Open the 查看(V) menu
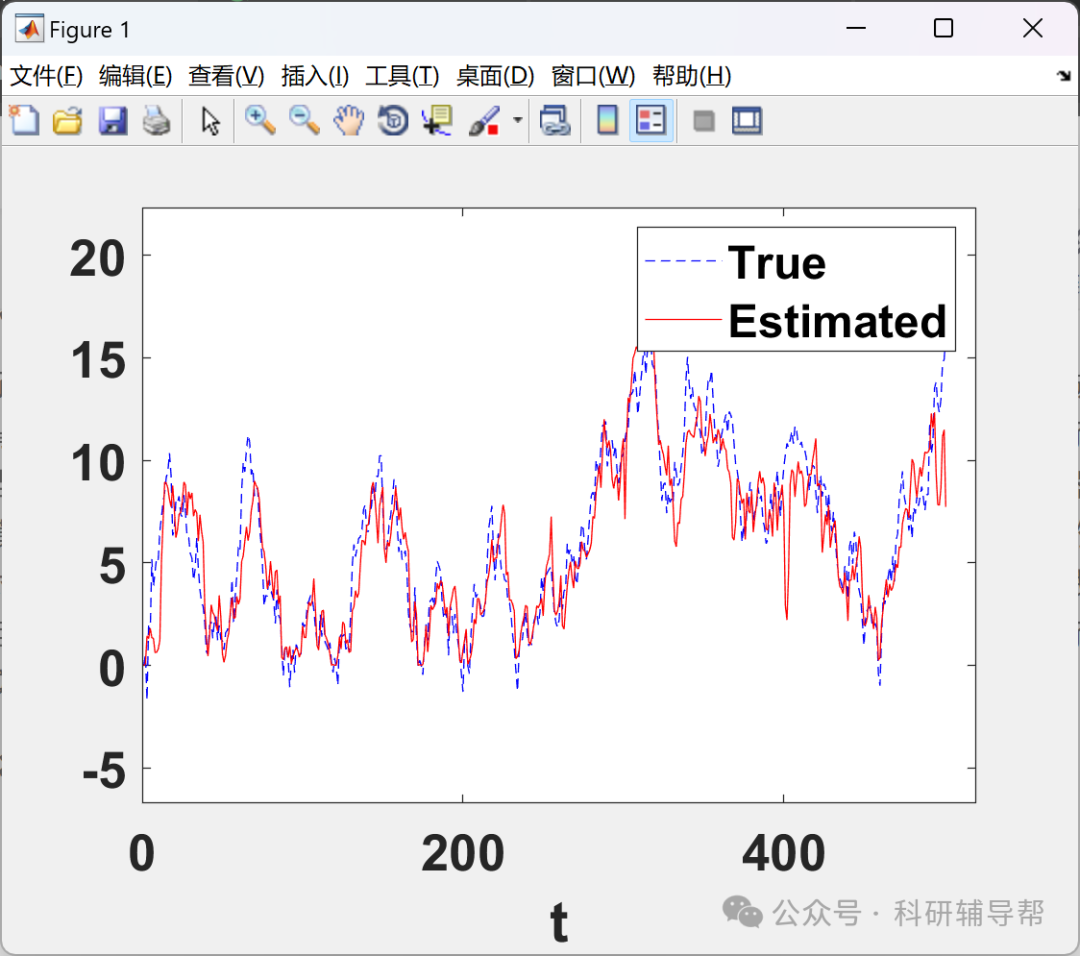1080x956 pixels. coord(226,76)
